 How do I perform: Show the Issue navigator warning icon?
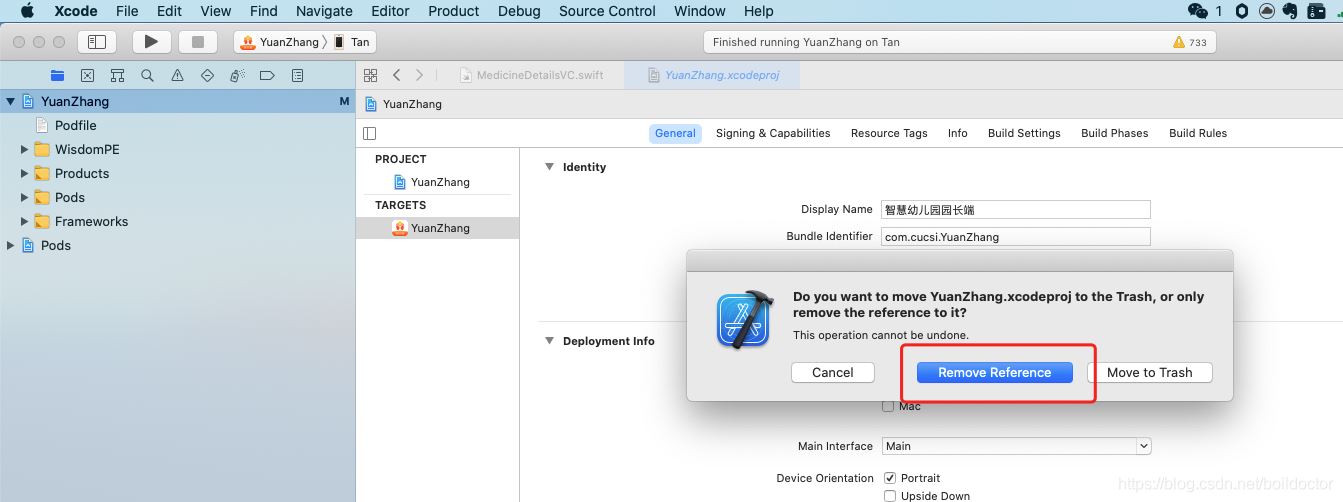pyautogui.click(x=177, y=76)
